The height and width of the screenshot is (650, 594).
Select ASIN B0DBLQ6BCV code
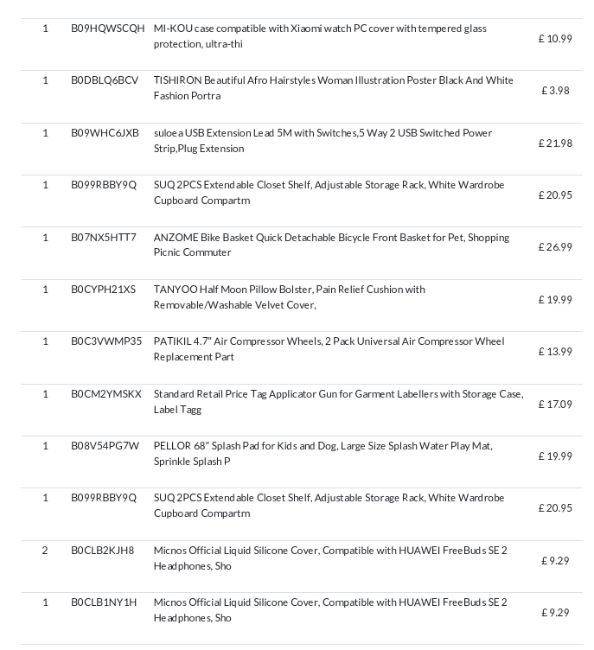pyautogui.click(x=104, y=80)
